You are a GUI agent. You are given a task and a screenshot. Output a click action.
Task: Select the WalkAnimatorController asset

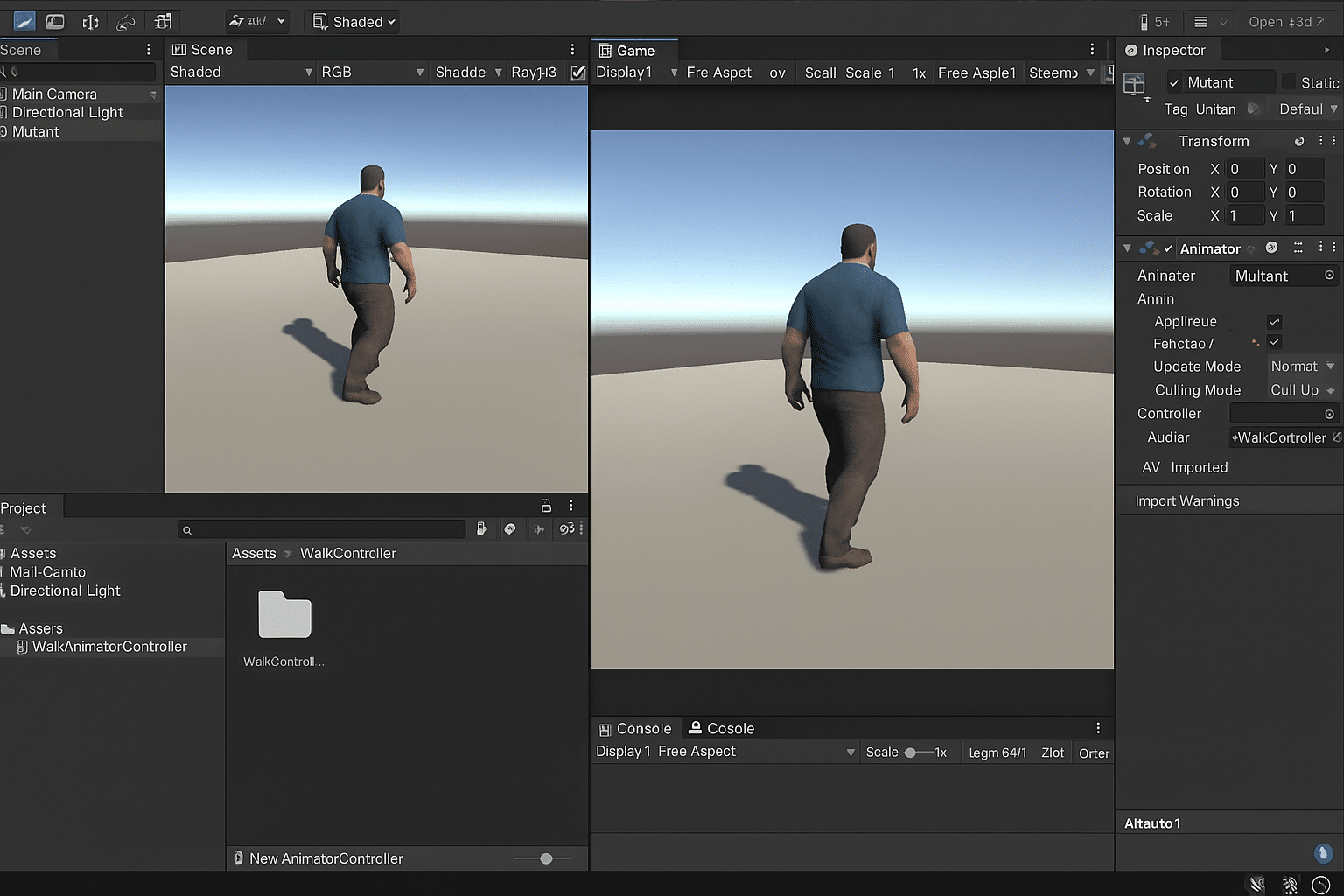(x=108, y=647)
